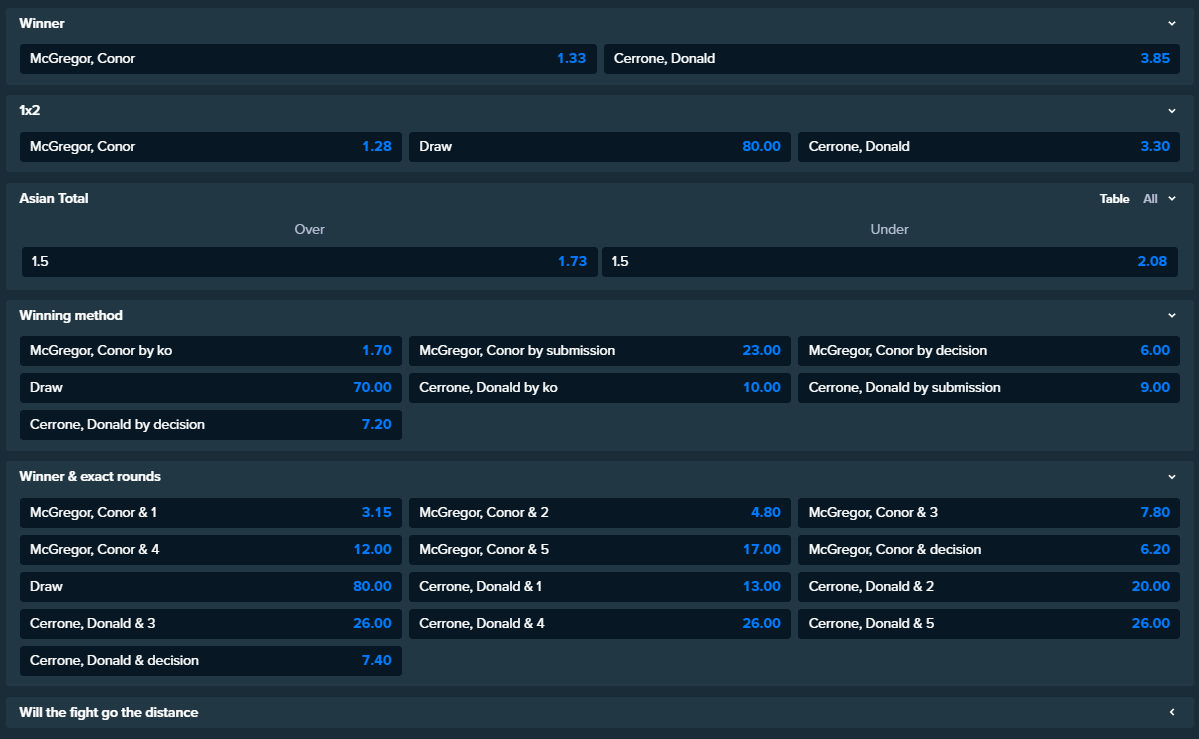1199x739 pixels.
Task: Bet on McGregor, Conor to win at 1.33
Action: pyautogui.click(x=308, y=59)
